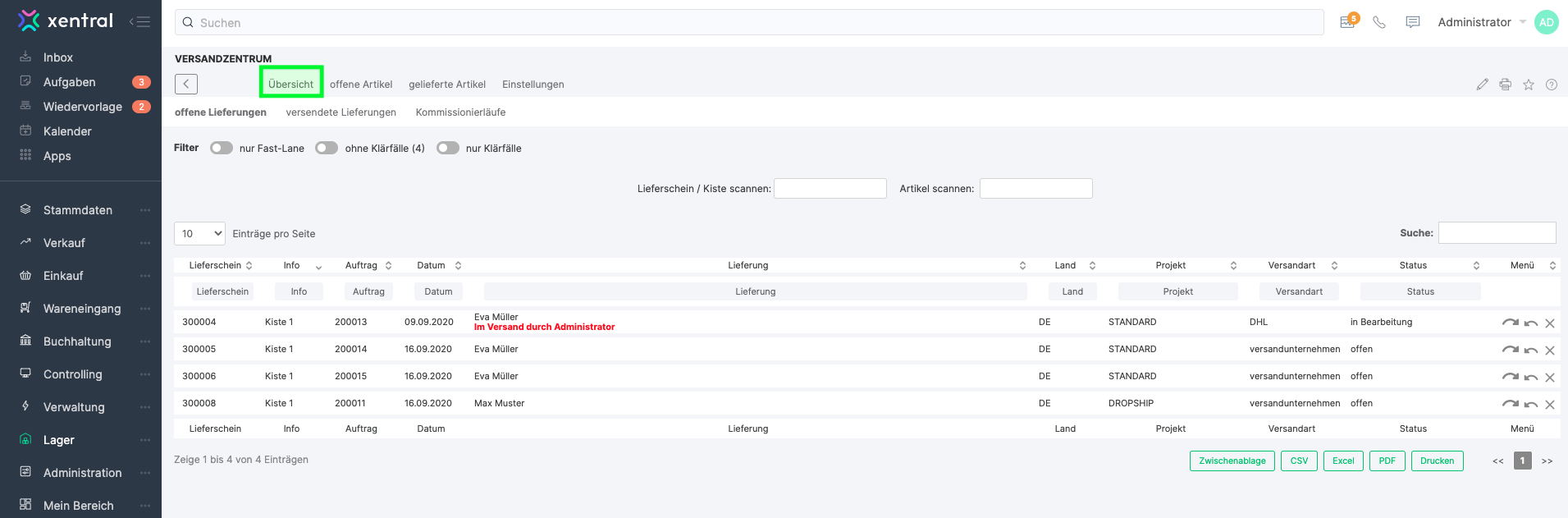The width and height of the screenshot is (1568, 518).
Task: Expand the Administrator user menu
Action: pos(1480,22)
